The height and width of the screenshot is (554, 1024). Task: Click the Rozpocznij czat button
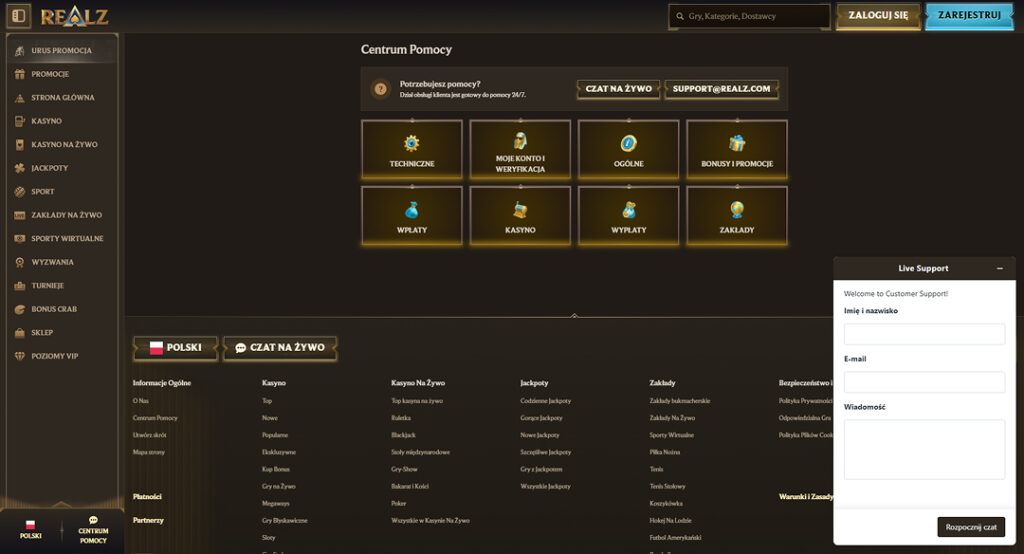[971, 527]
